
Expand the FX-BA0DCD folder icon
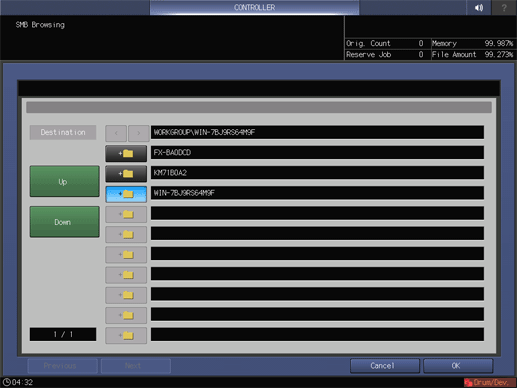pos(126,153)
